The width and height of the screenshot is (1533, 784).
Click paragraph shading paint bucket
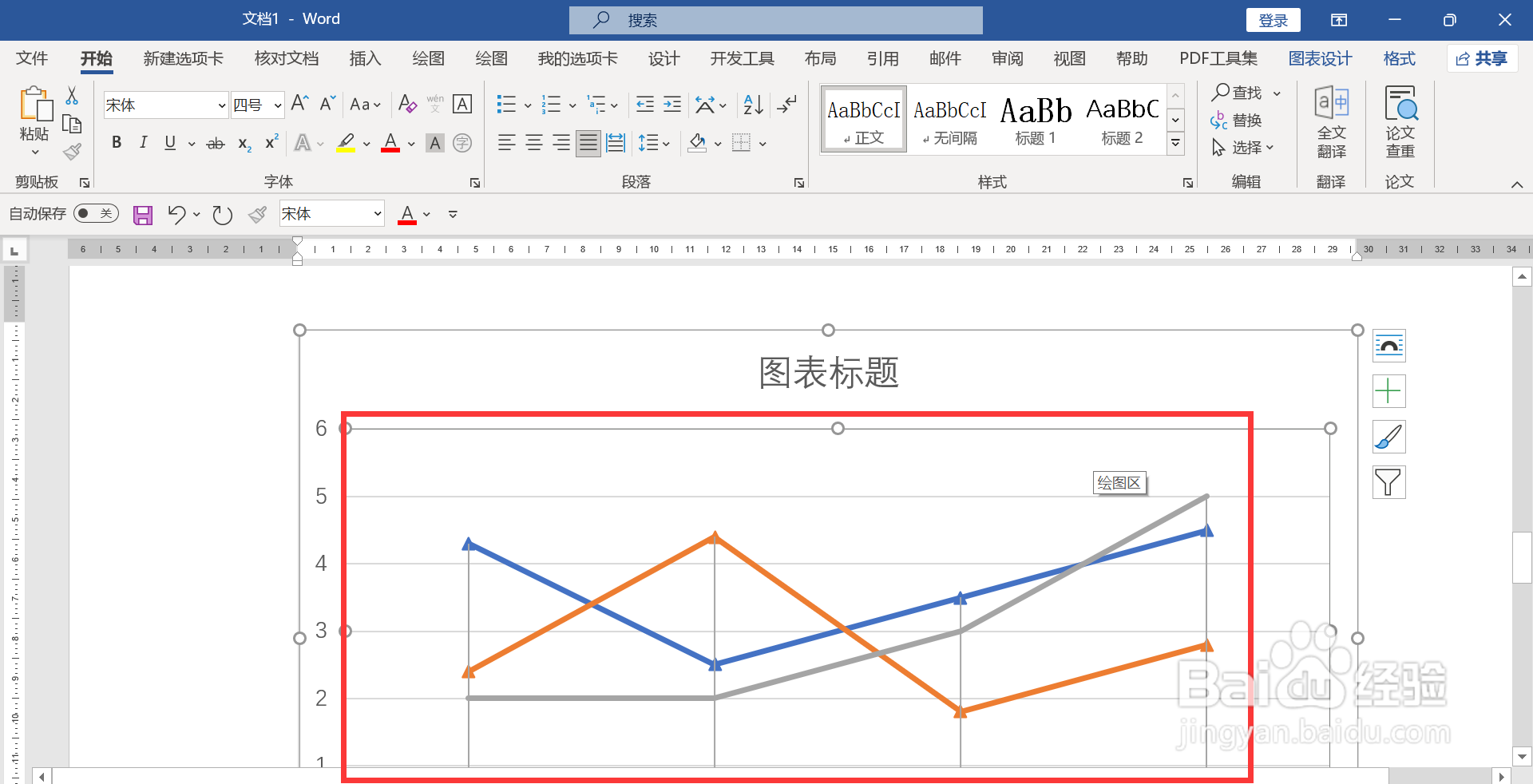tap(697, 143)
